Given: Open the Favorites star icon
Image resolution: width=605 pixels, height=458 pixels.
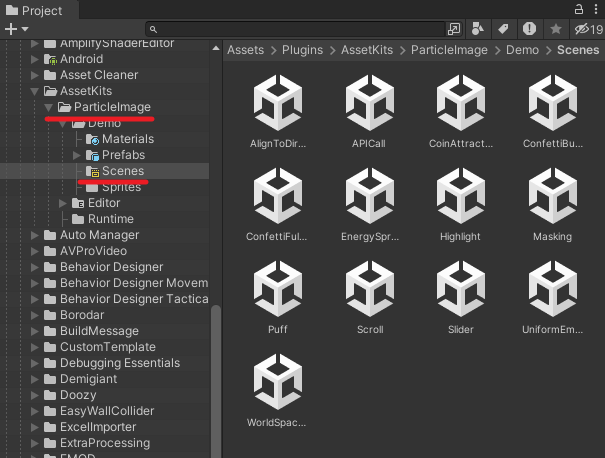Looking at the screenshot, I should click(x=556, y=29).
